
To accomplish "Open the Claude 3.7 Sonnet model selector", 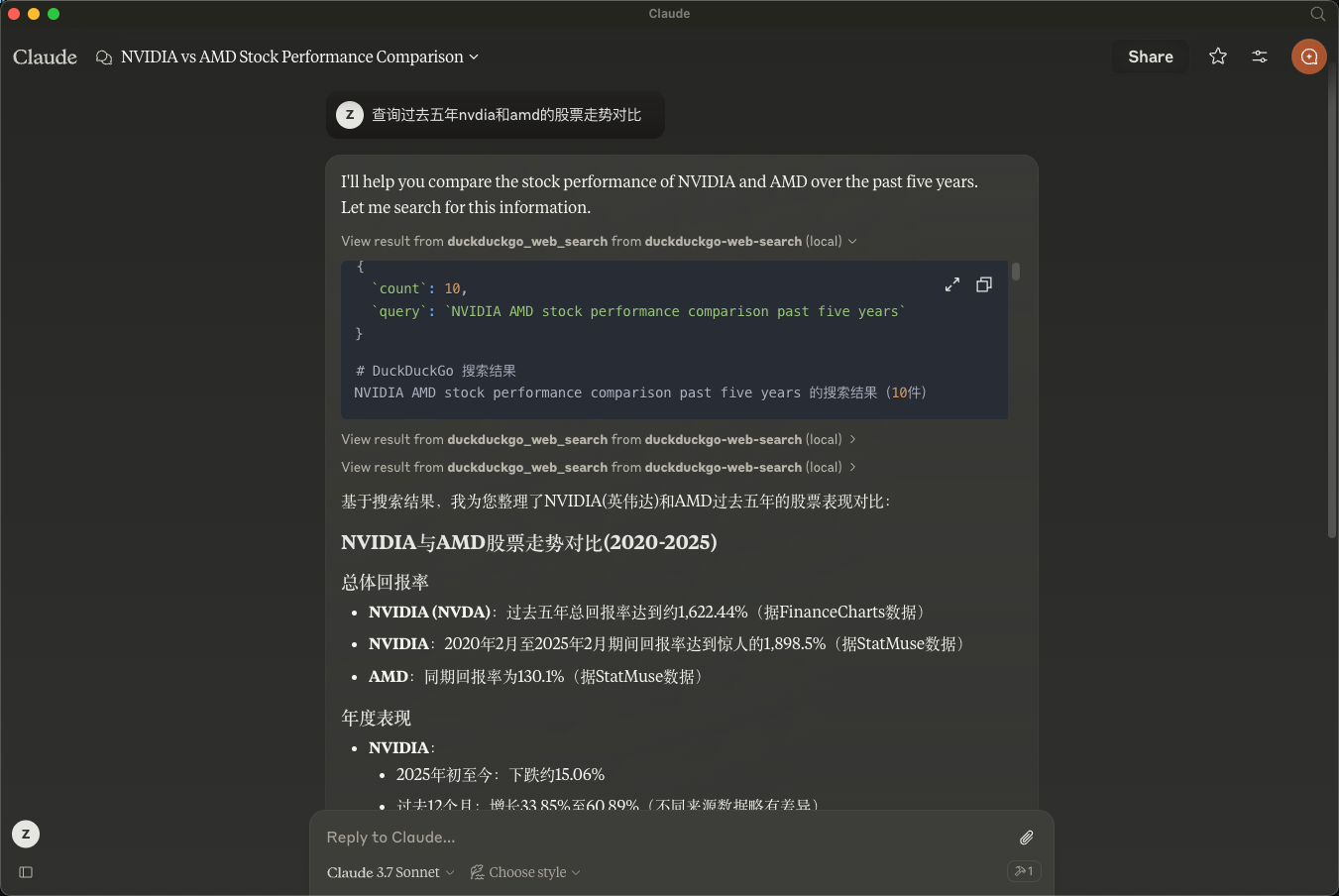I will coord(391,872).
